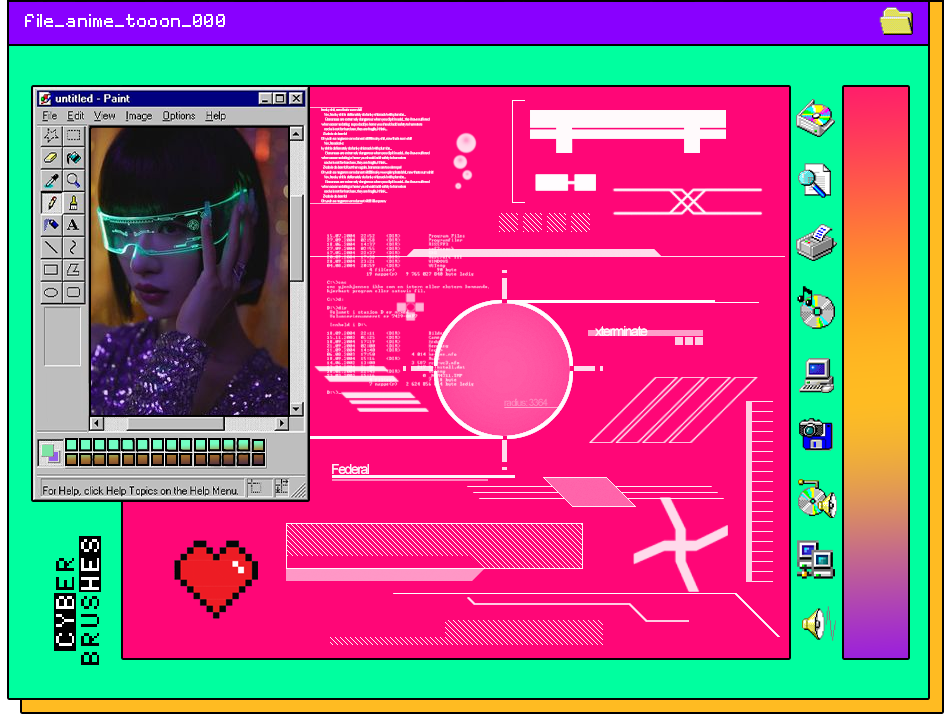Pick the leftmost green swatch in top palette row

click(x=71, y=445)
